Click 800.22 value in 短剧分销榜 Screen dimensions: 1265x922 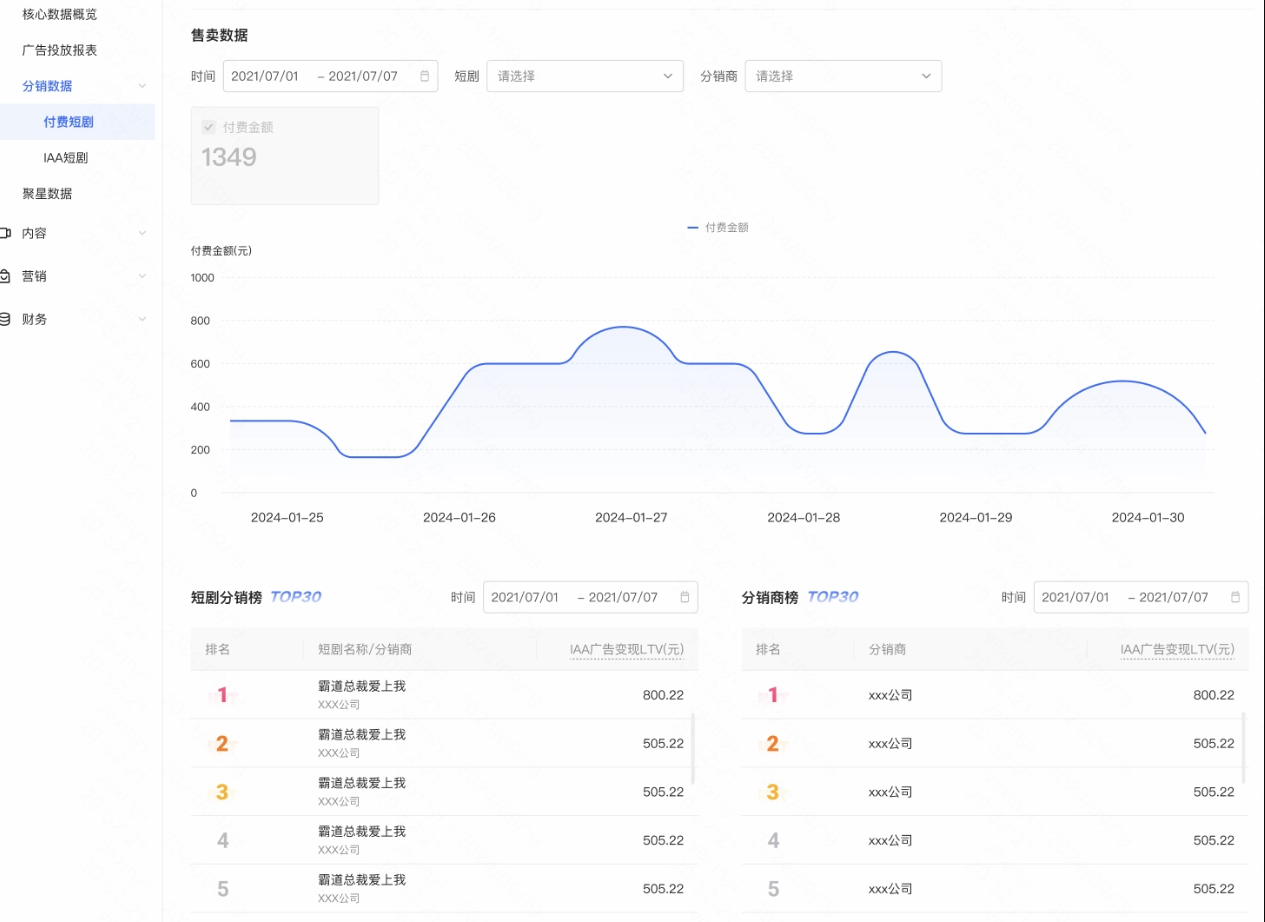click(x=663, y=695)
